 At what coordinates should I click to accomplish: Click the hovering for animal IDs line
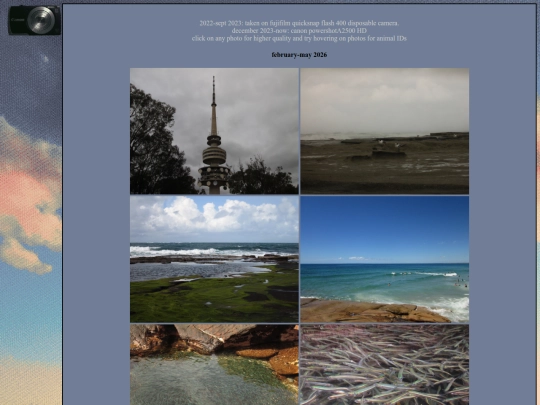tap(299, 38)
